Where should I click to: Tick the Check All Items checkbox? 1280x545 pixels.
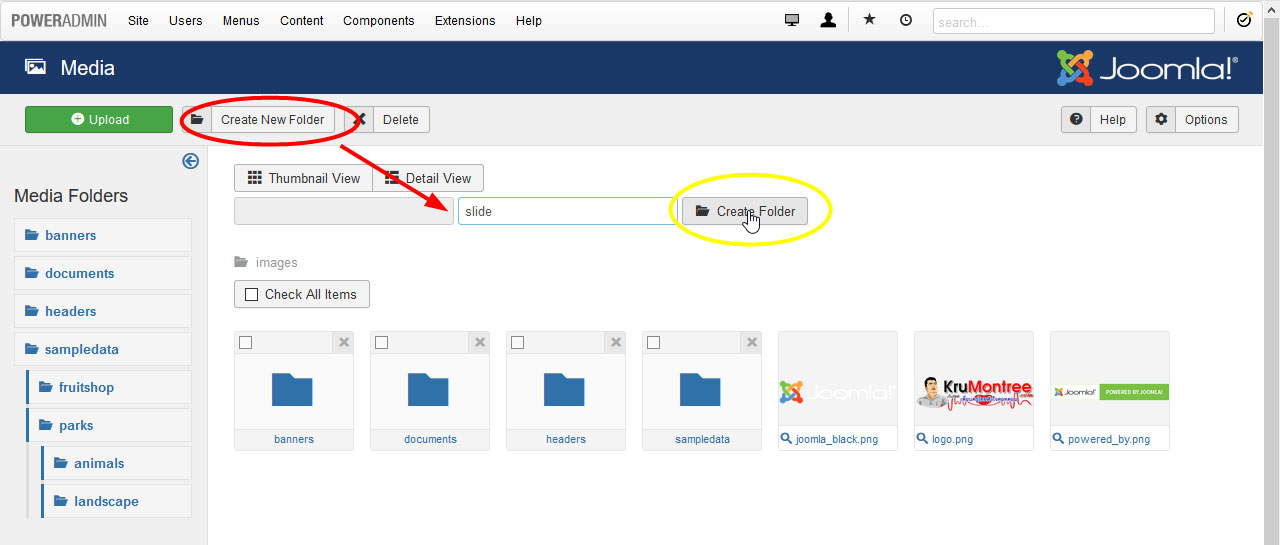[251, 294]
